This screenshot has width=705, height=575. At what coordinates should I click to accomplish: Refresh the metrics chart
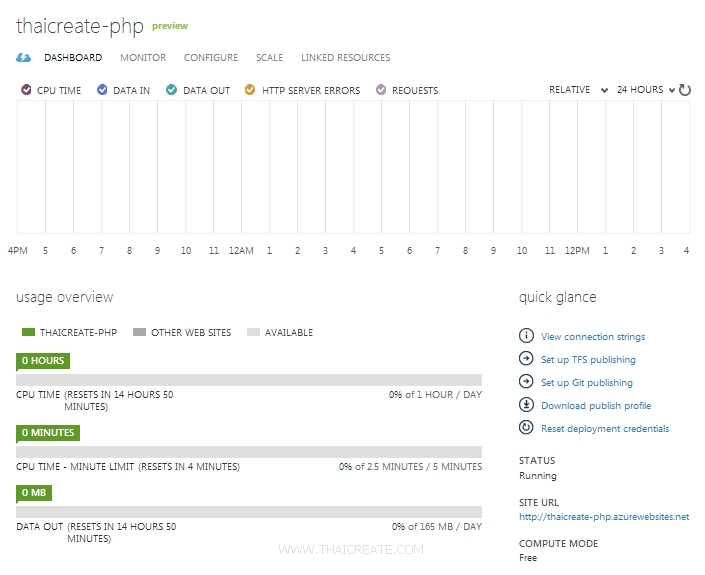pyautogui.click(x=685, y=90)
